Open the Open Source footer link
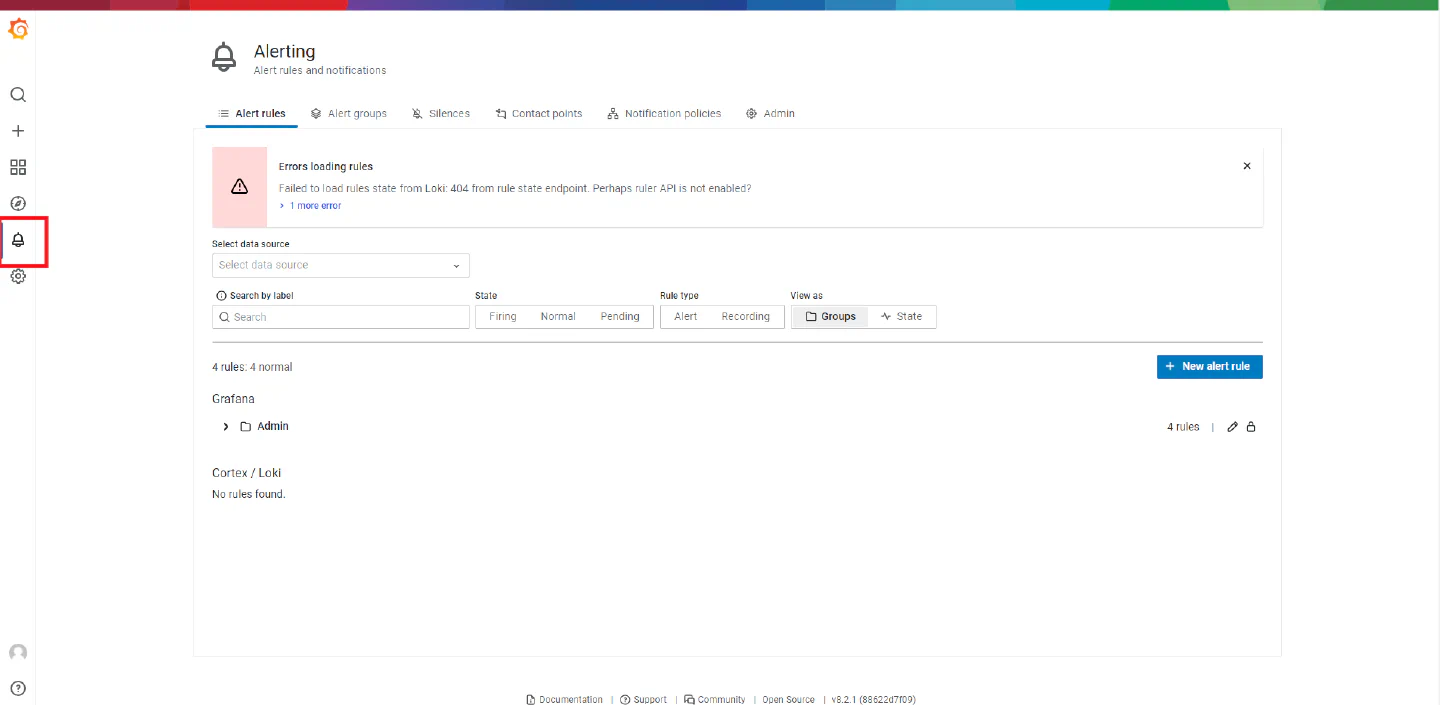The image size is (1440, 705). [788, 700]
